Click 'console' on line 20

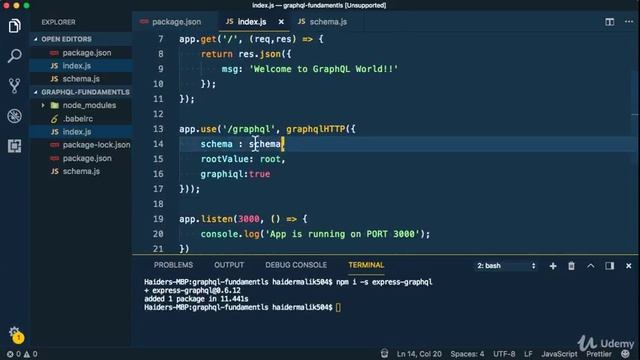[x=219, y=234]
